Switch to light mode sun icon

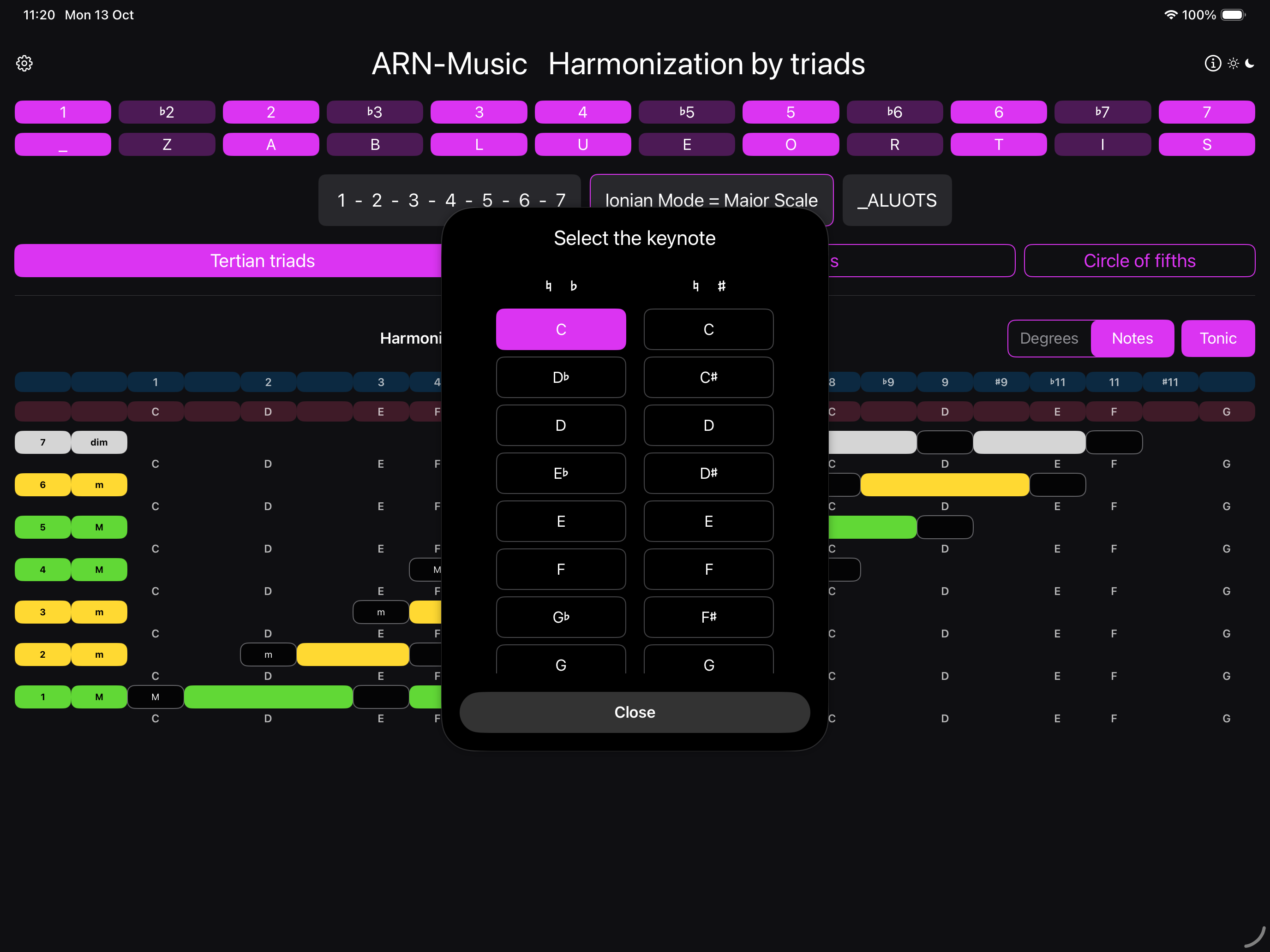coord(1233,63)
